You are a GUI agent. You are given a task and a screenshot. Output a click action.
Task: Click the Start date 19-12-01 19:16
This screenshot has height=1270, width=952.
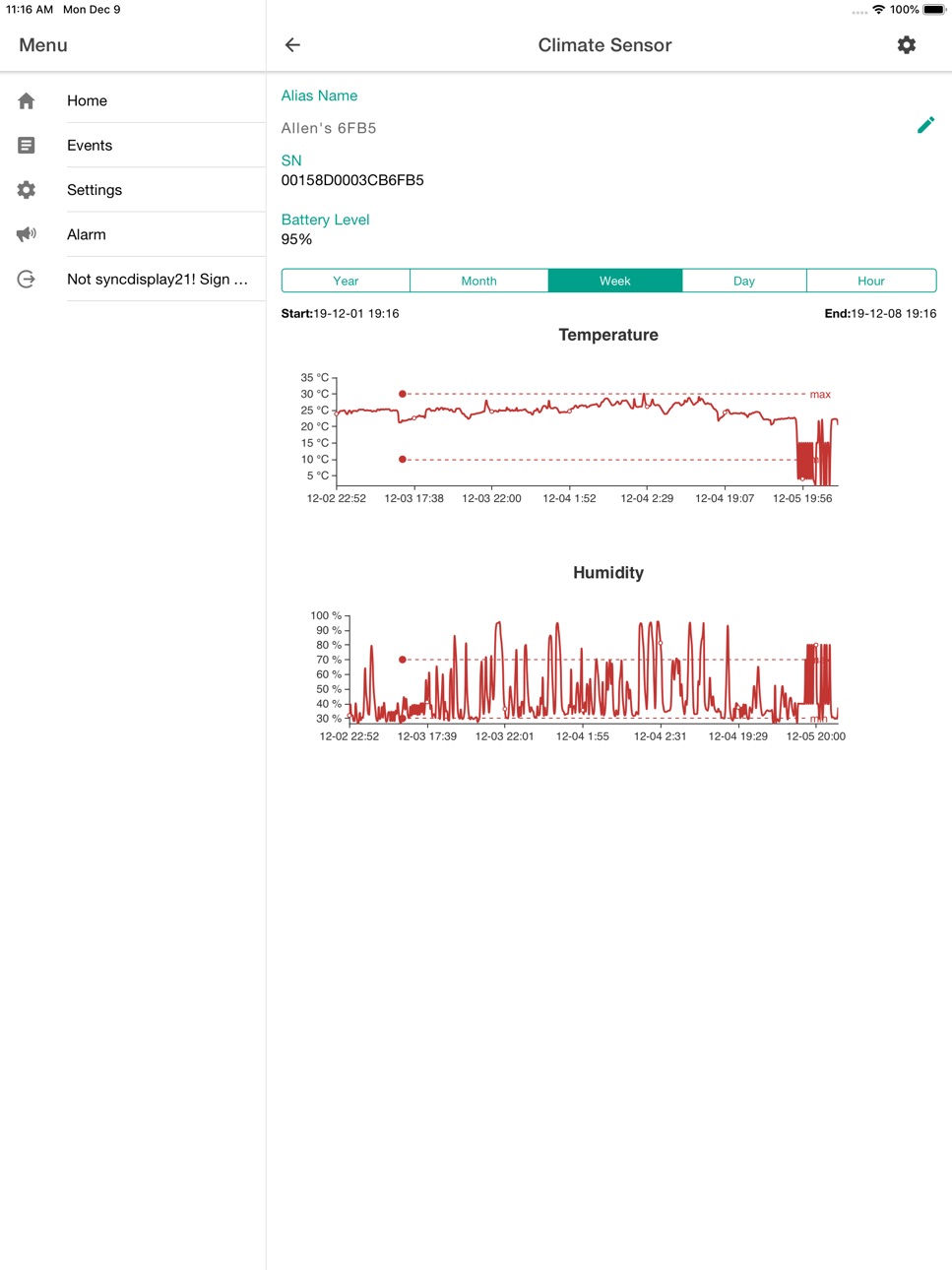(x=341, y=314)
